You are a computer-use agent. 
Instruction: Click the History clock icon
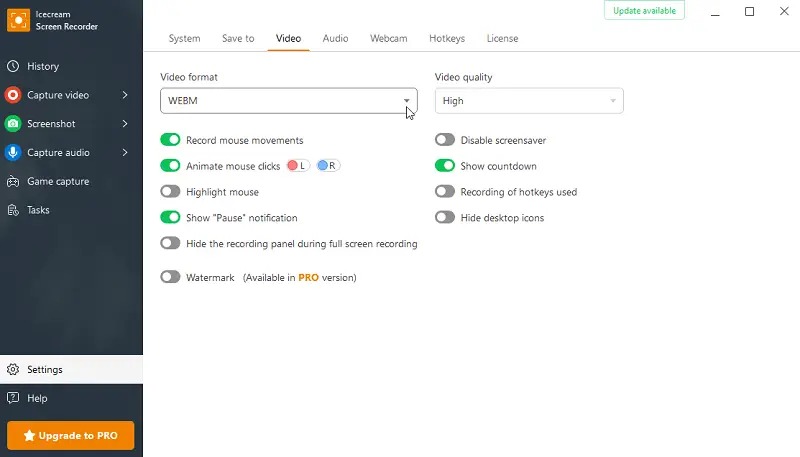[13, 66]
